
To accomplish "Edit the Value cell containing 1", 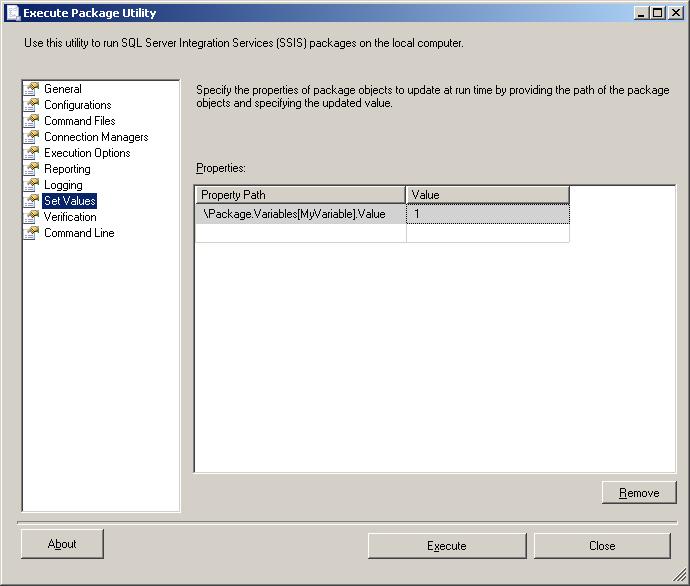I will pyautogui.click(x=488, y=214).
